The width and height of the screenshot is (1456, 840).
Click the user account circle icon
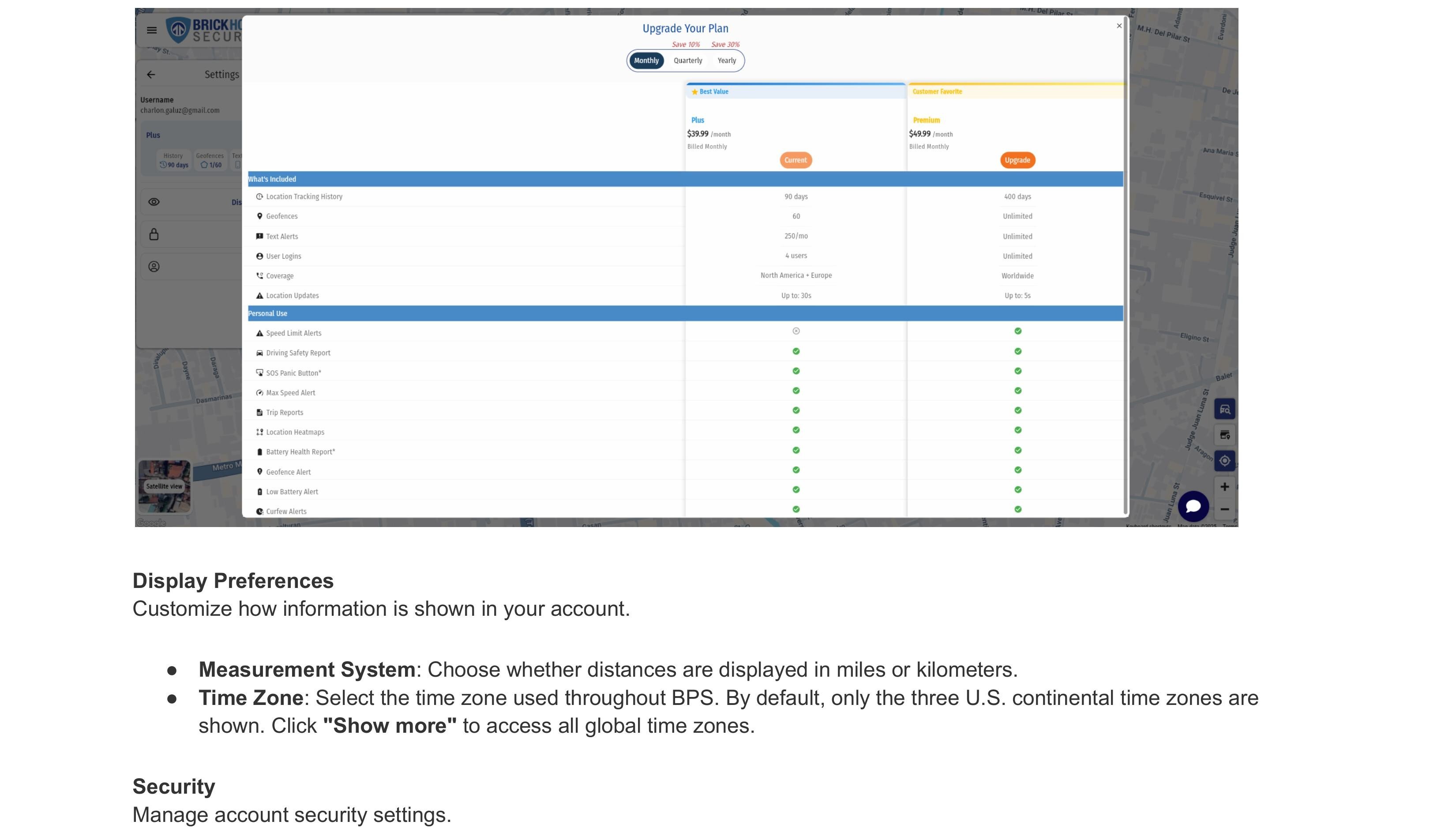[x=154, y=267]
